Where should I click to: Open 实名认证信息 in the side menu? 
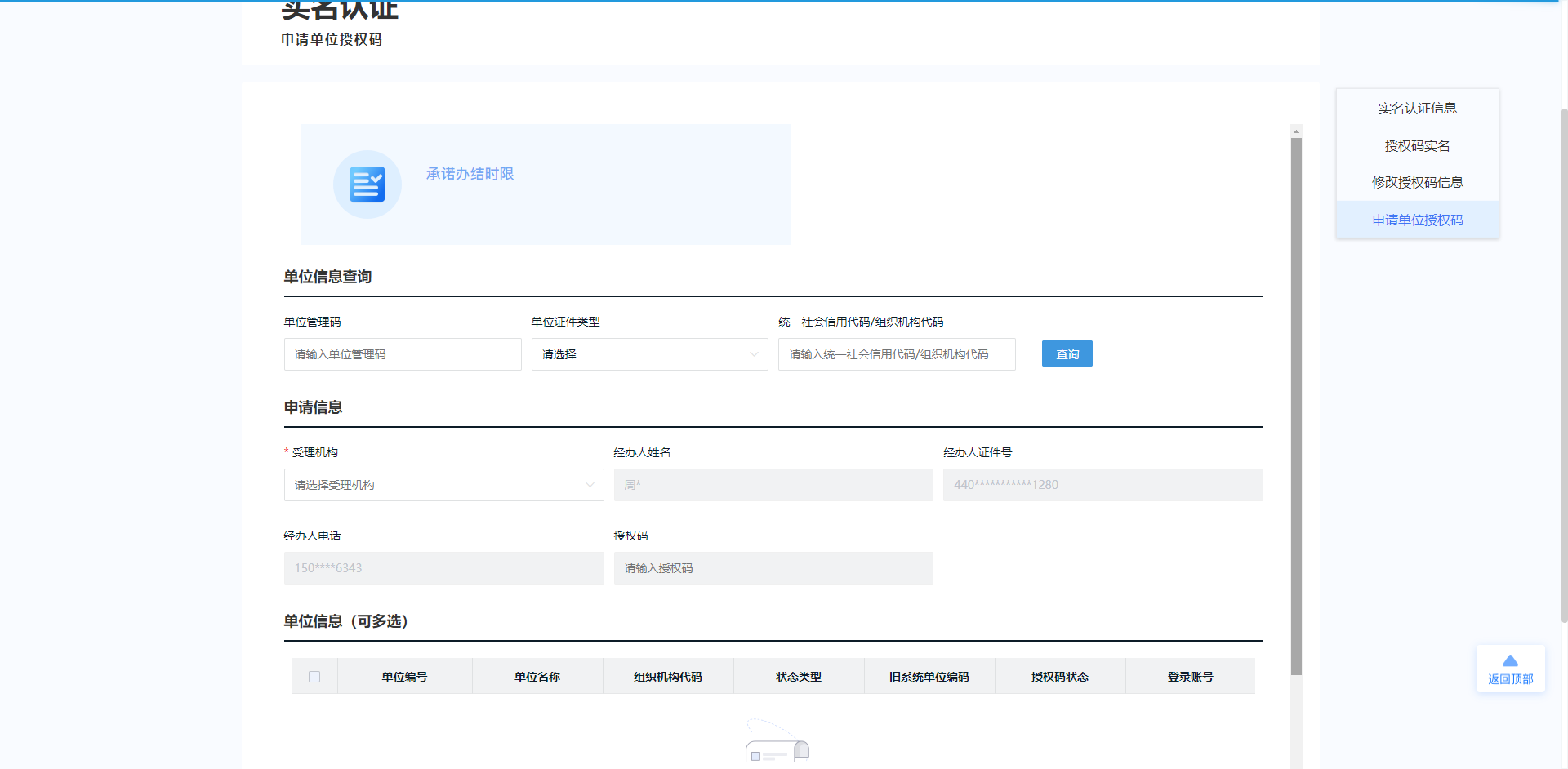point(1417,109)
